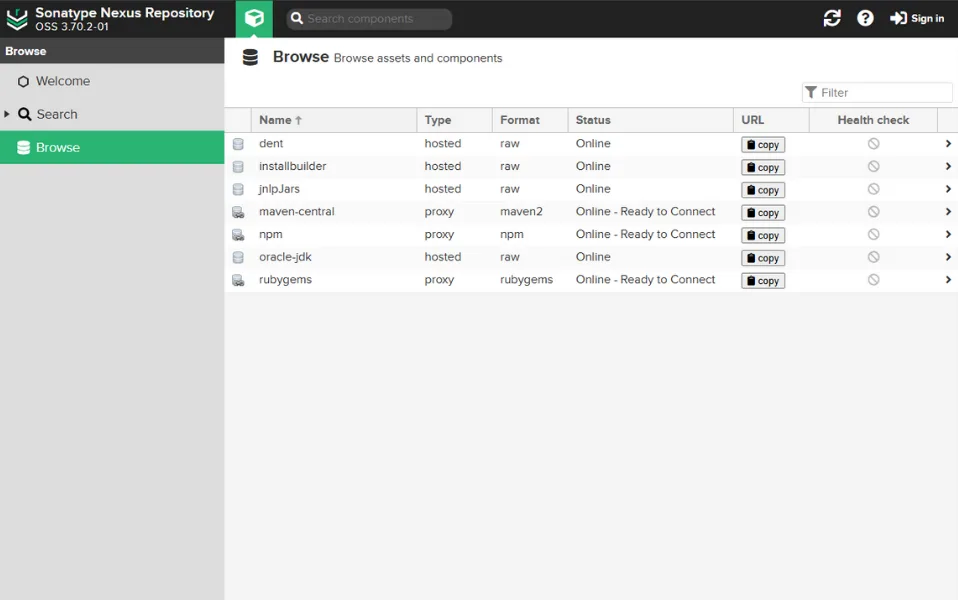Click the database icon next to Browse heading

248,57
